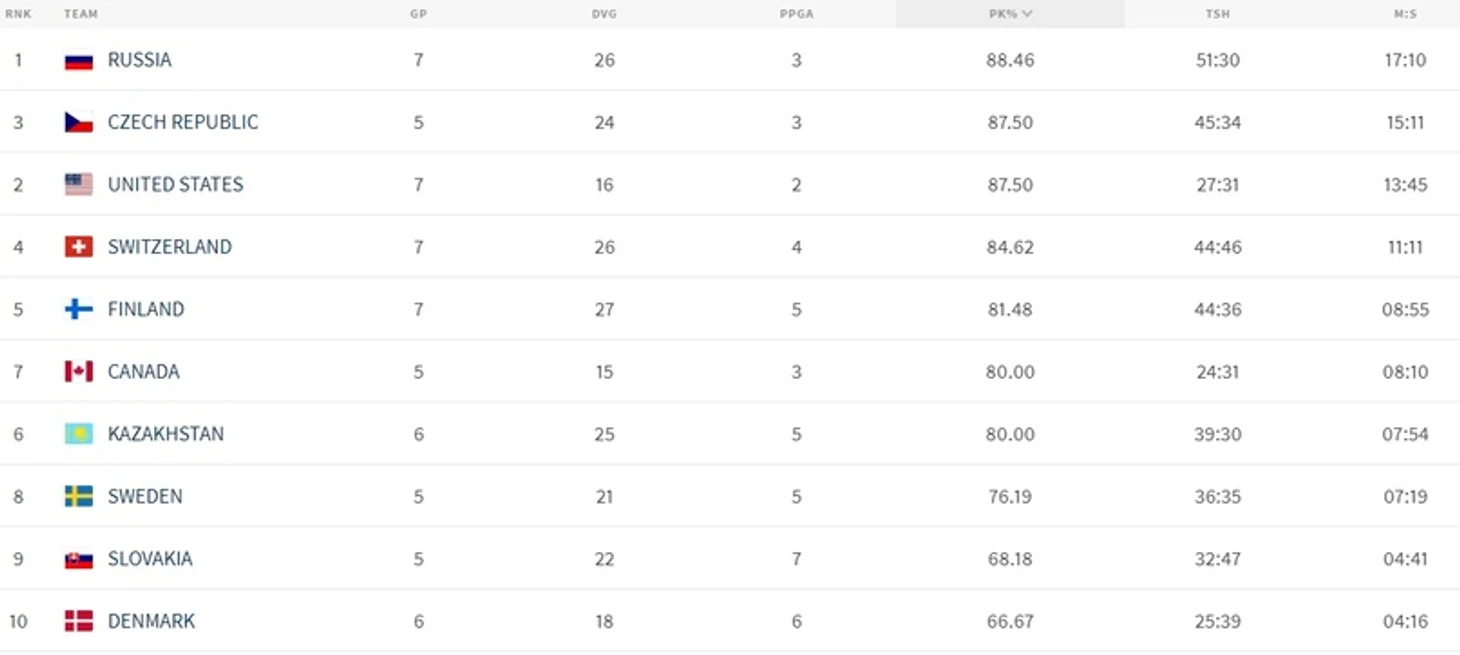The image size is (1460, 655).
Task: Sort by TSH column header
Action: 1217,14
